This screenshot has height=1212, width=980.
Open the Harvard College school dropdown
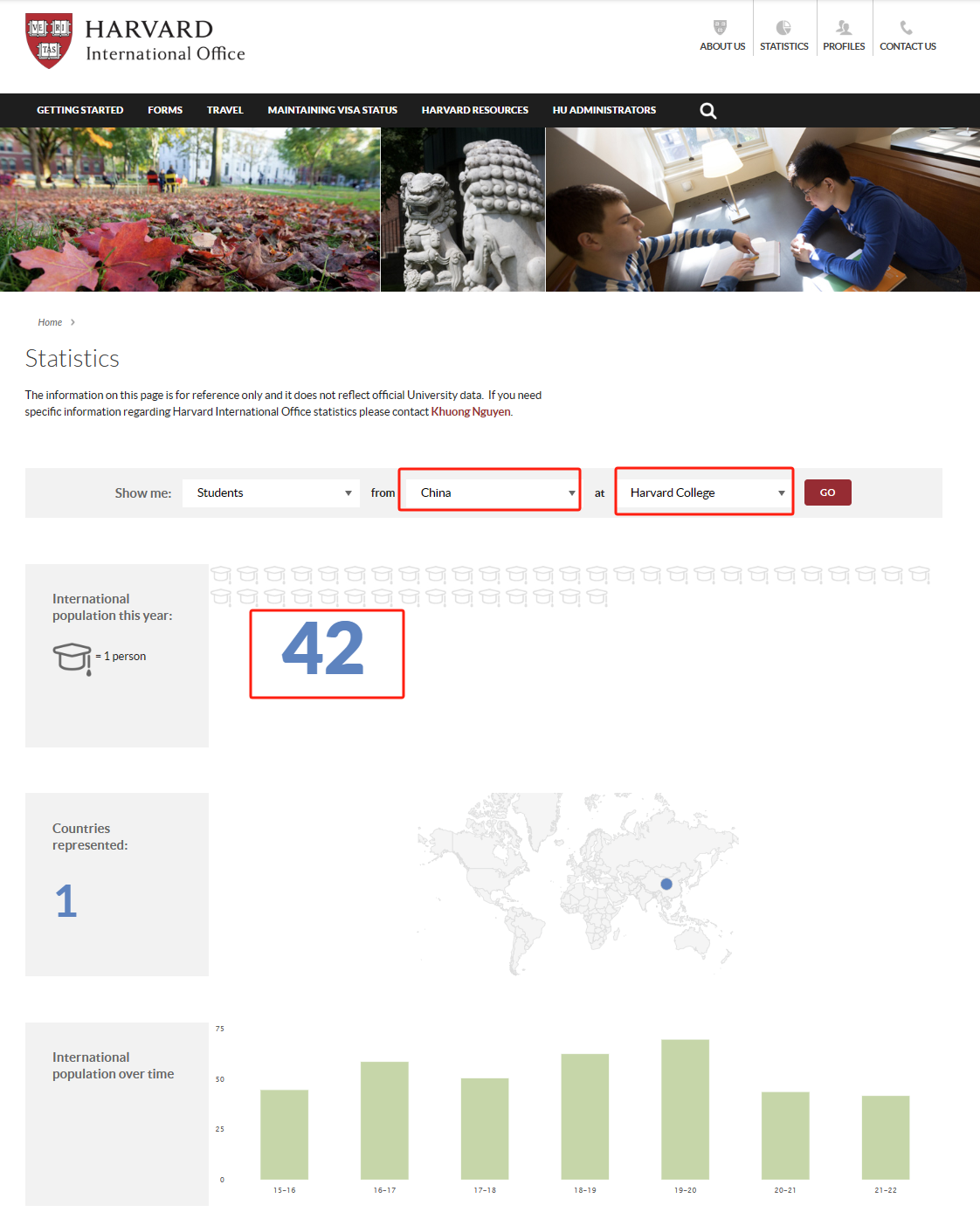pyautogui.click(x=706, y=493)
